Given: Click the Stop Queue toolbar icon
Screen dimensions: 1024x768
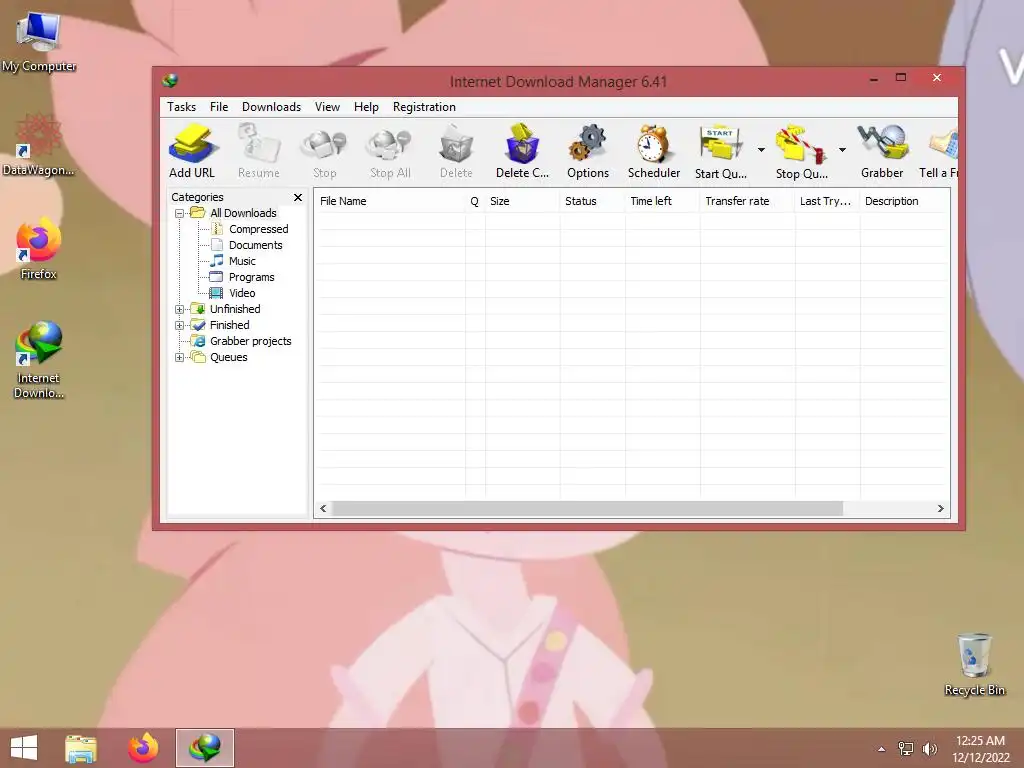Looking at the screenshot, I should (x=801, y=152).
